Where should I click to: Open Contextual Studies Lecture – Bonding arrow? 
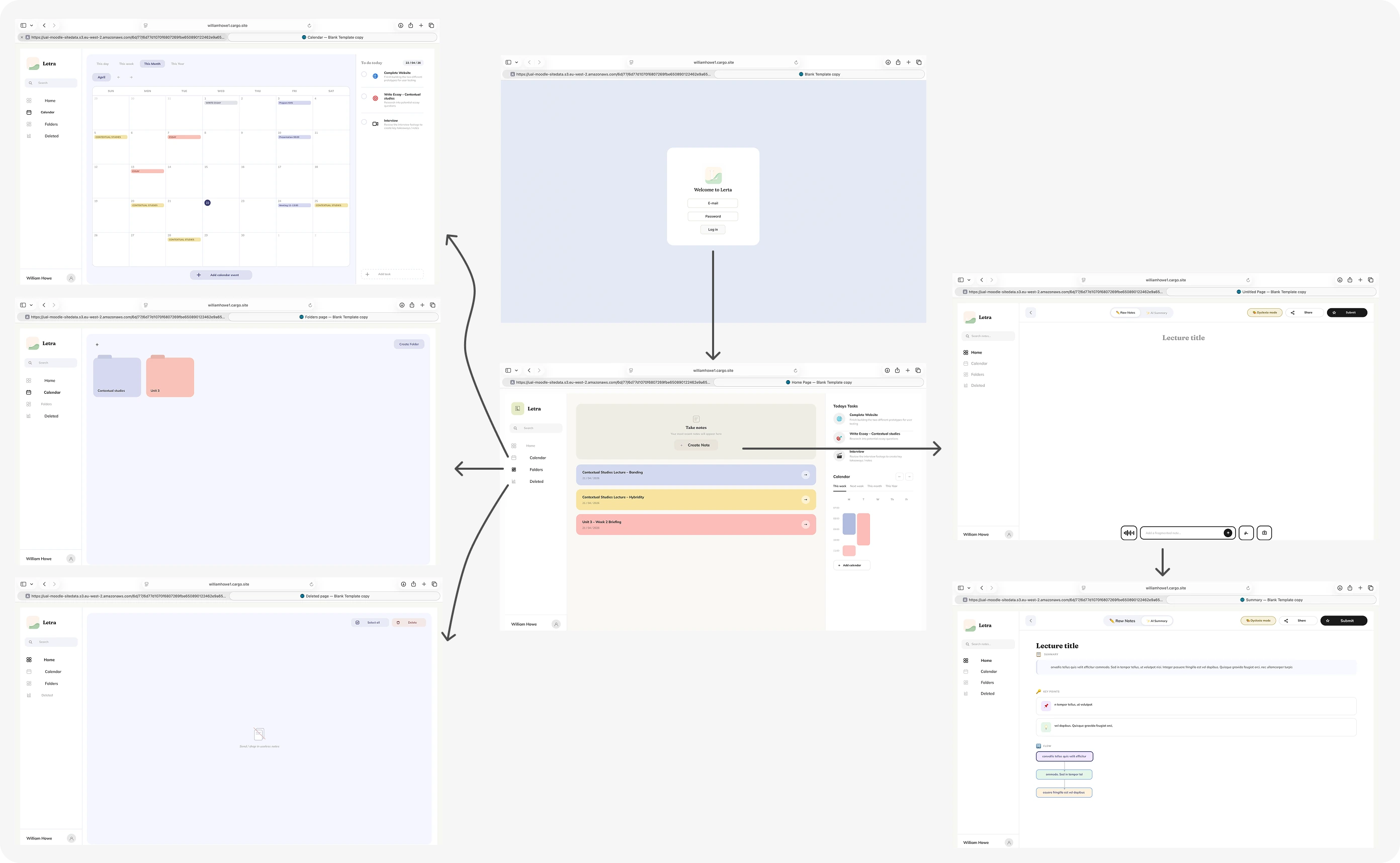tap(805, 475)
